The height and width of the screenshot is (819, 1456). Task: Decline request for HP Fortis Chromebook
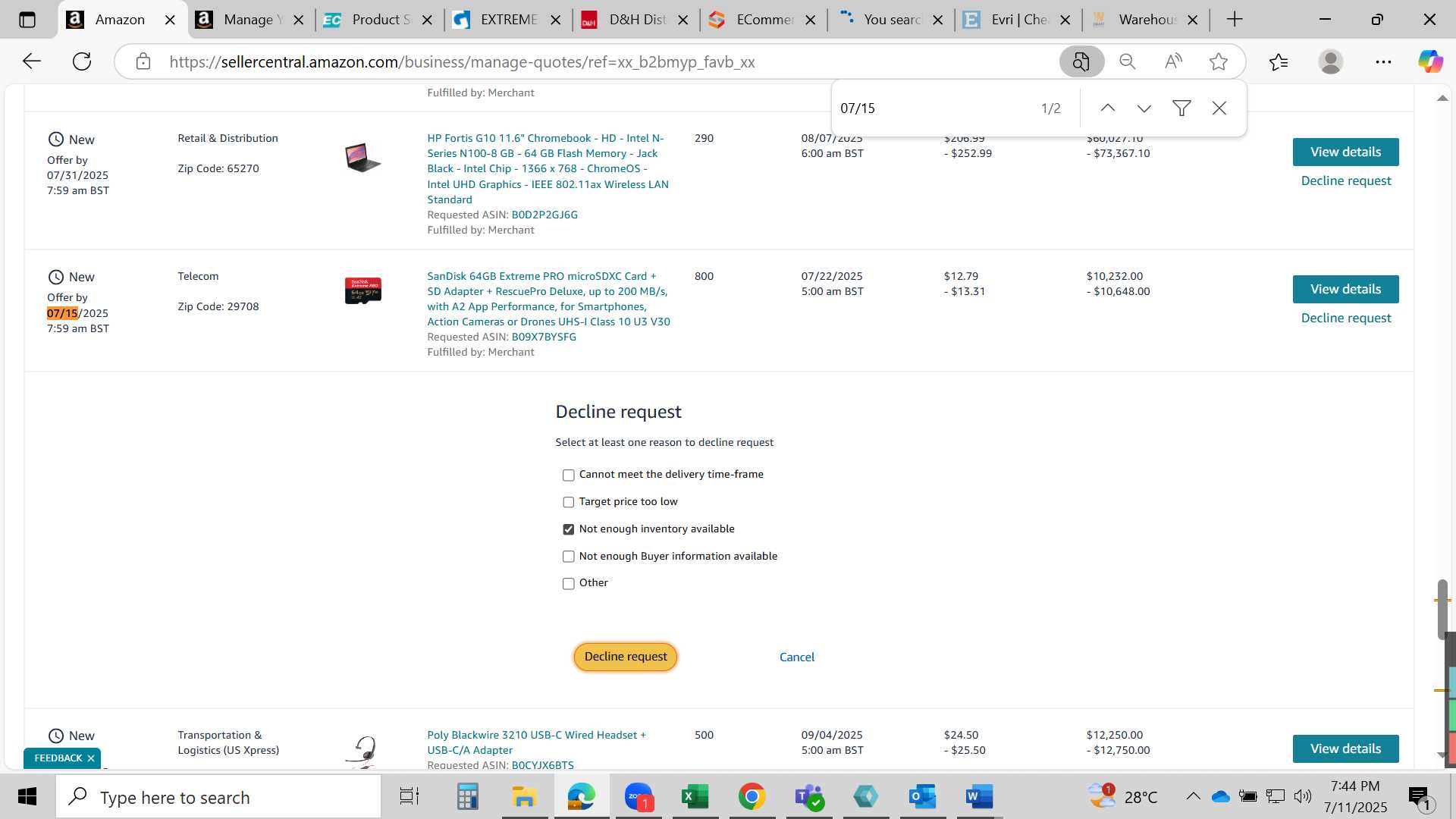coord(1346,180)
